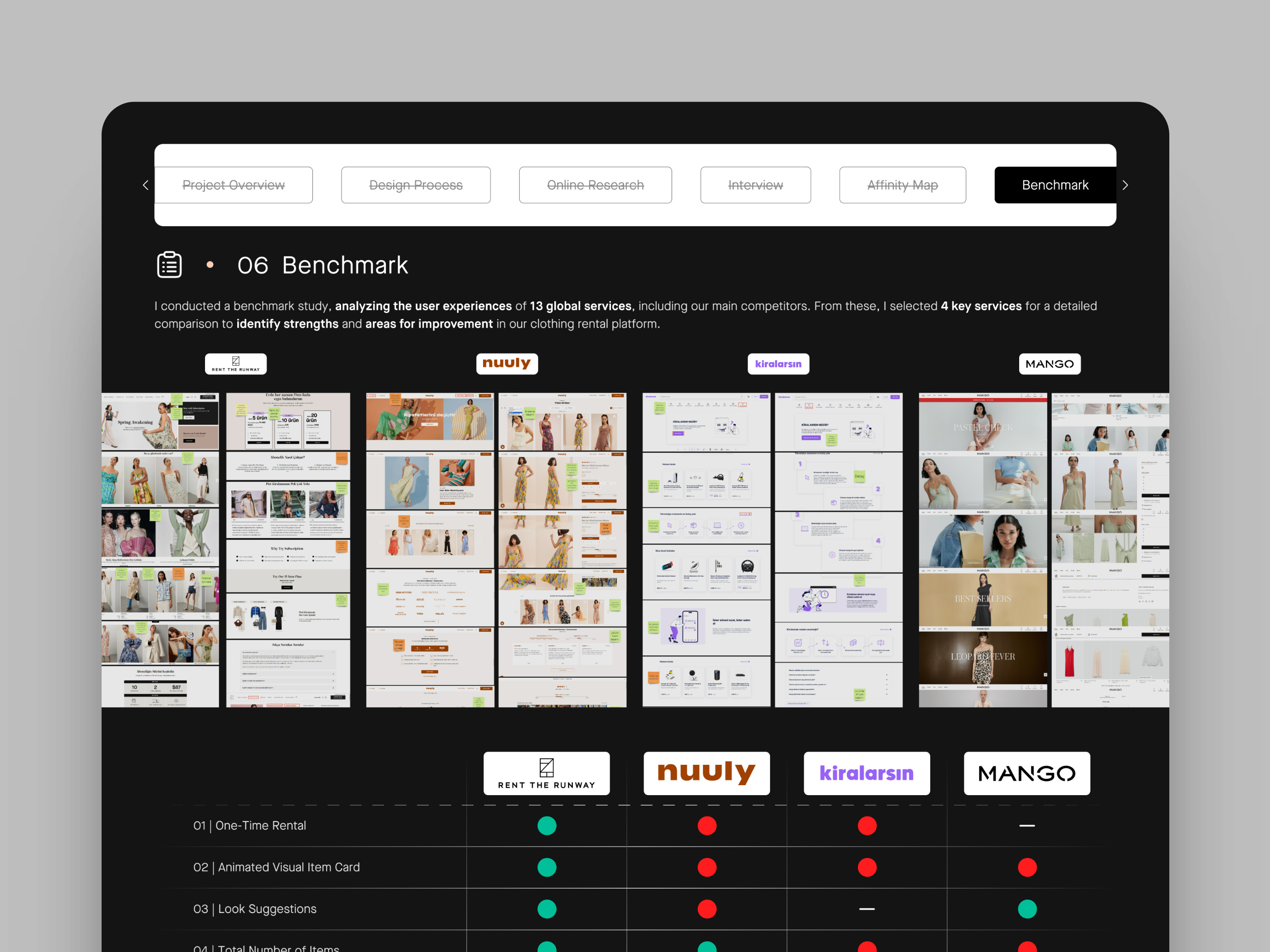Open the Affinity Map tab
The image size is (1270, 952).
[903, 185]
